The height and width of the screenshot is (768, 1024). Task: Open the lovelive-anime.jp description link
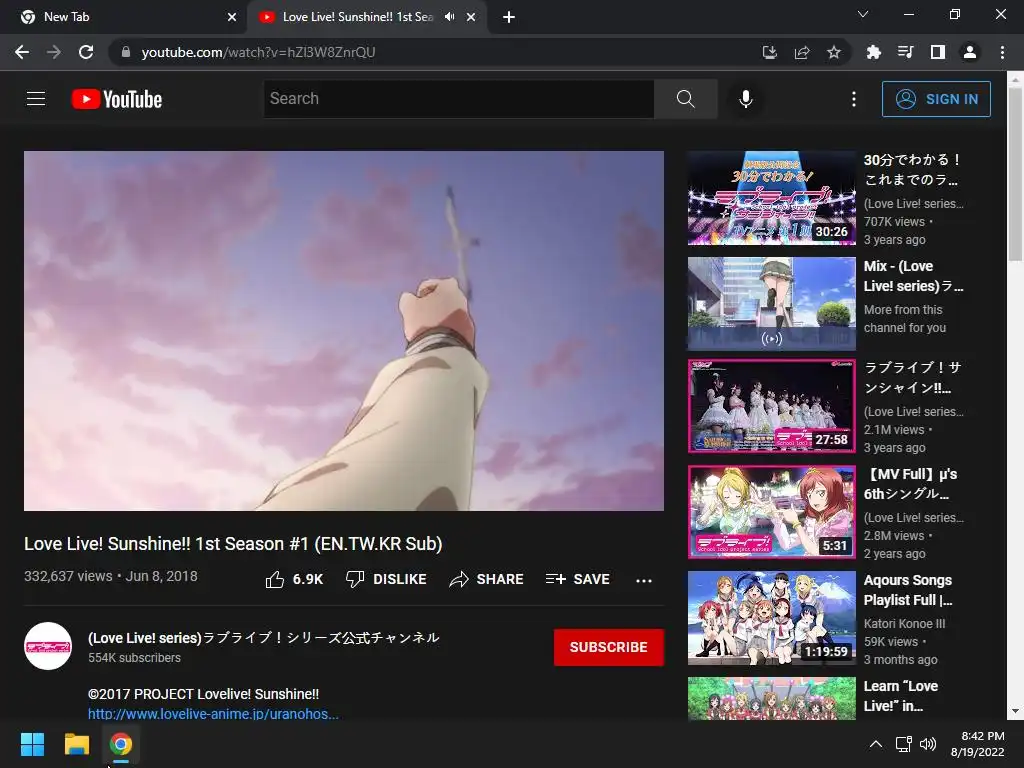pos(214,714)
